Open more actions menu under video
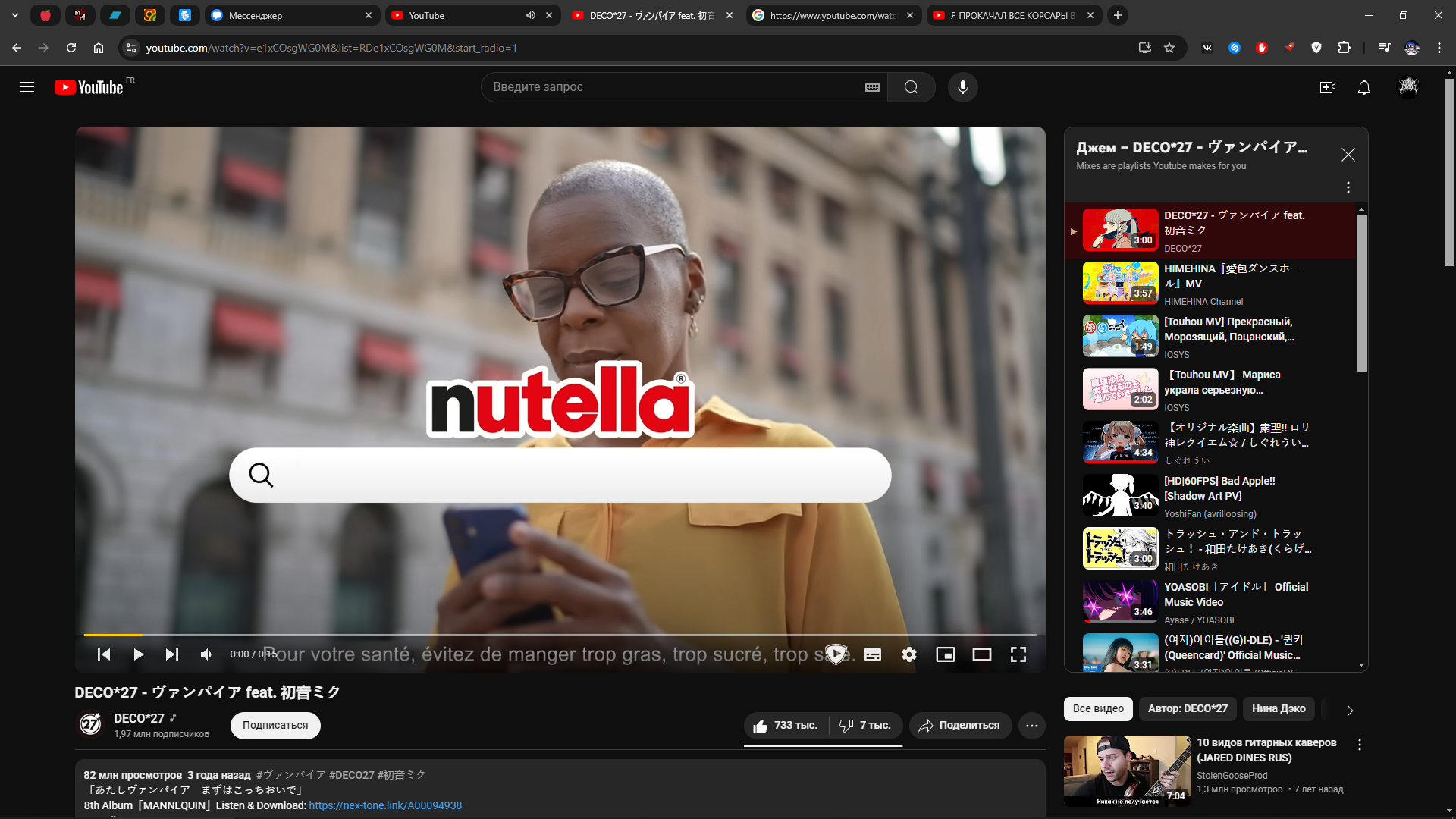 (1031, 726)
